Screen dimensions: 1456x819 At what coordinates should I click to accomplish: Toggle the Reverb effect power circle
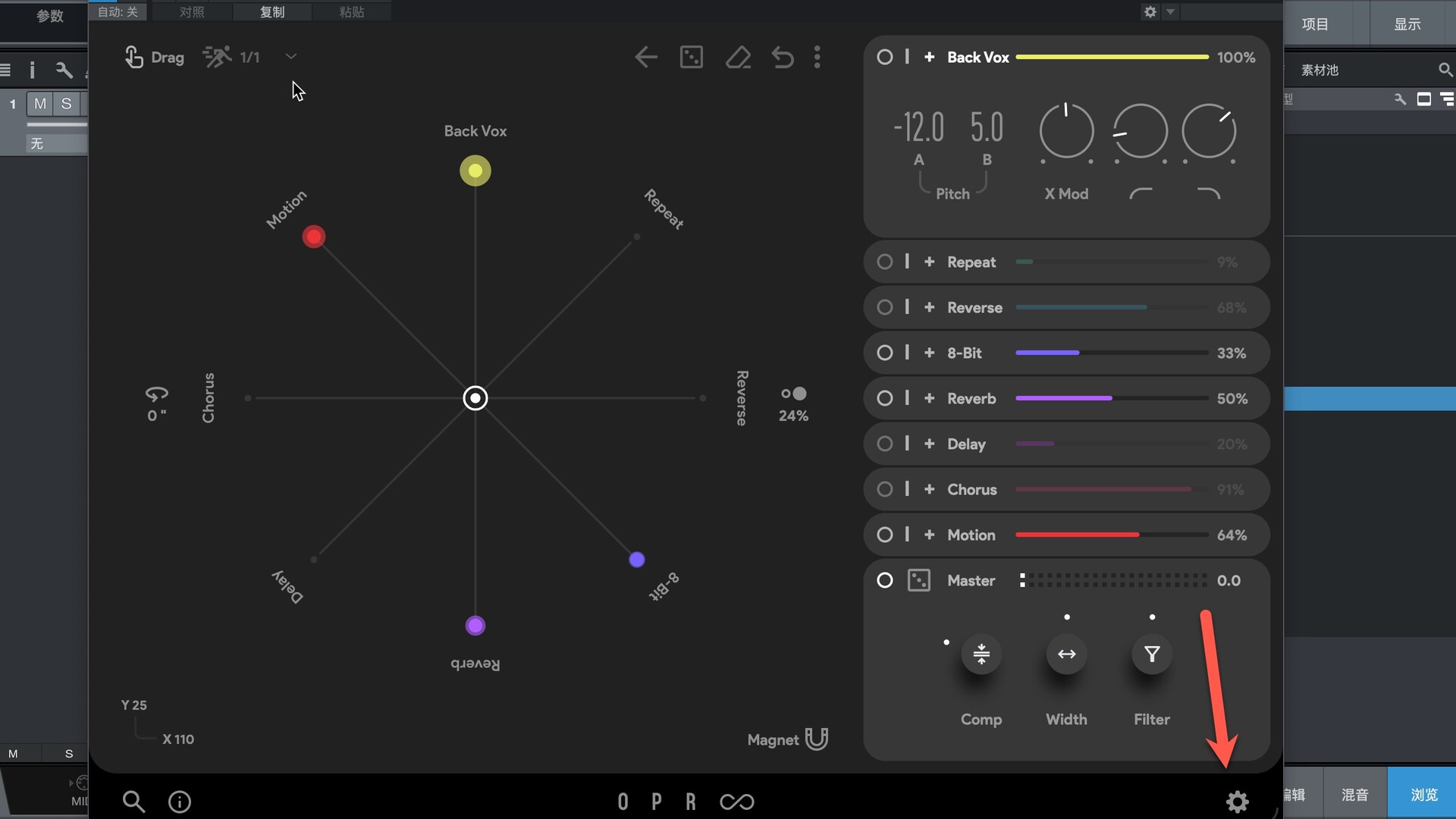pos(884,398)
